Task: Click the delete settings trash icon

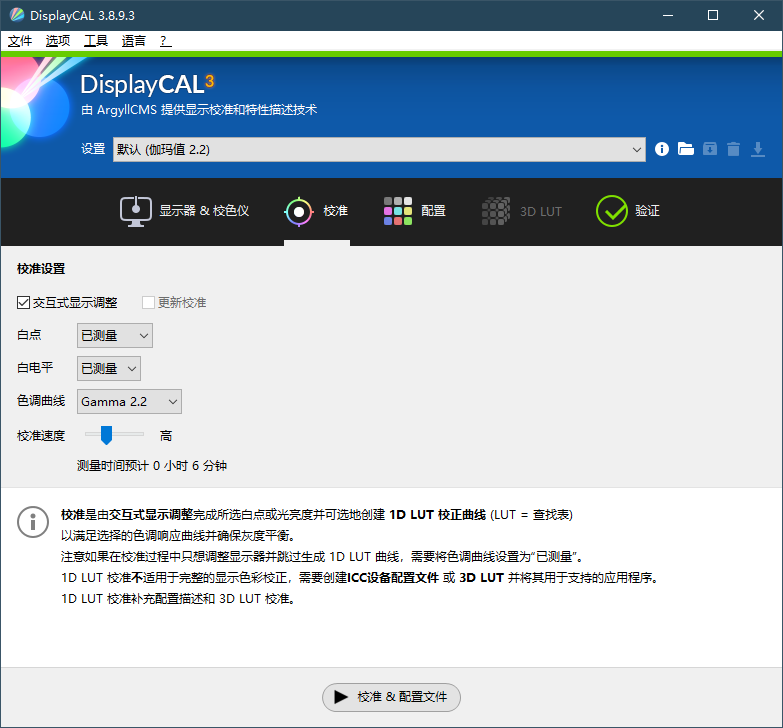Action: (733, 149)
